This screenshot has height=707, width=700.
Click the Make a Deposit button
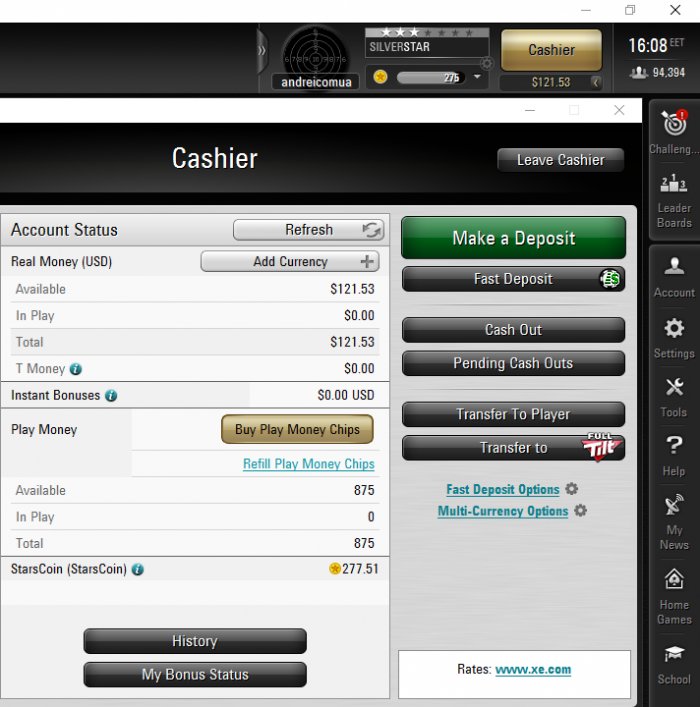point(513,238)
